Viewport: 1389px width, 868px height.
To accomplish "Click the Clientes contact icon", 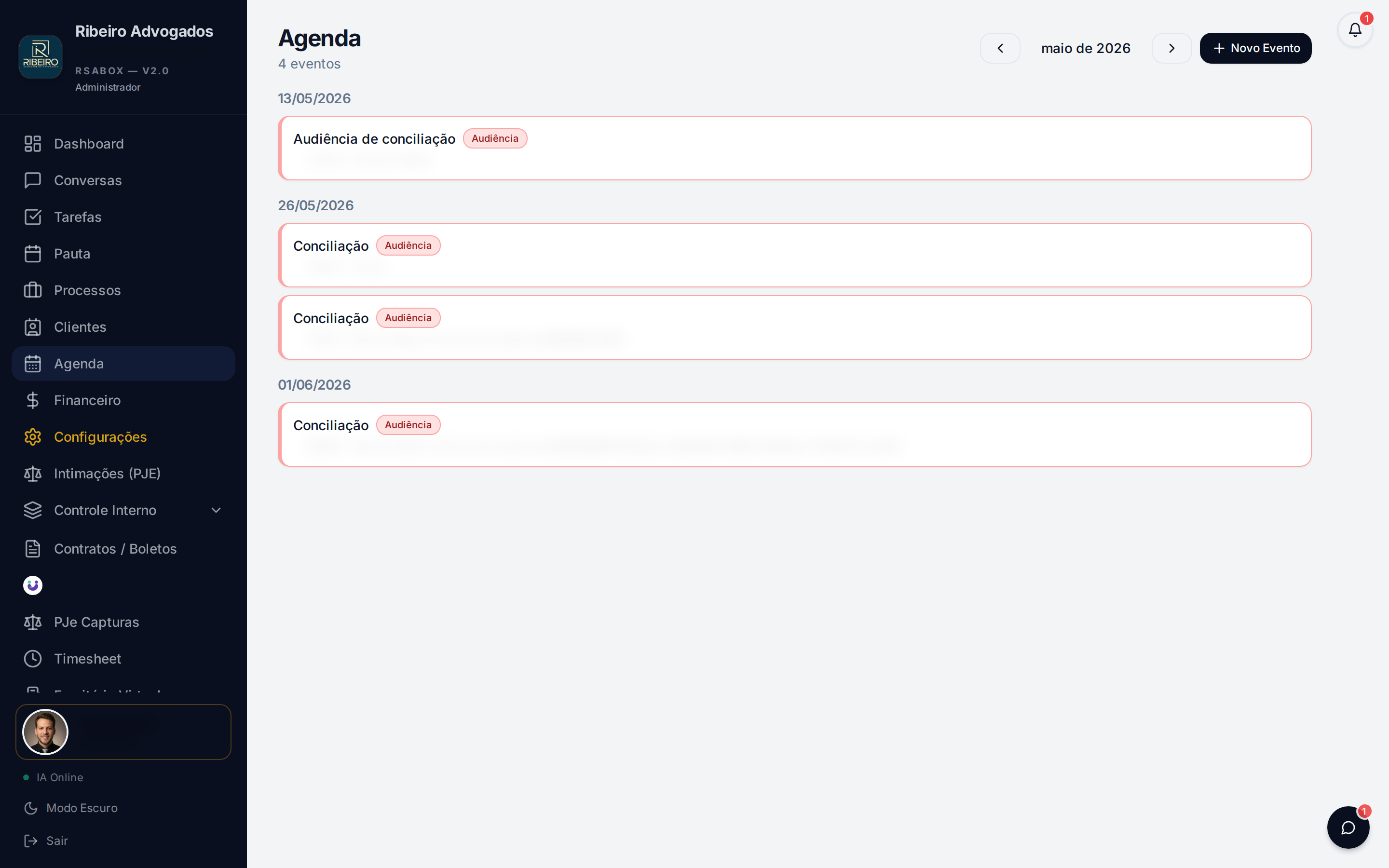I will click(33, 327).
